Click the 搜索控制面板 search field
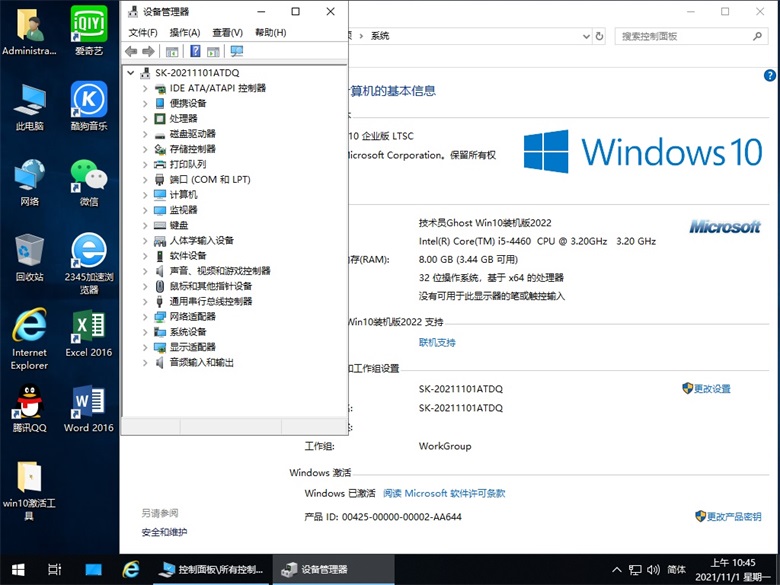 click(685, 36)
